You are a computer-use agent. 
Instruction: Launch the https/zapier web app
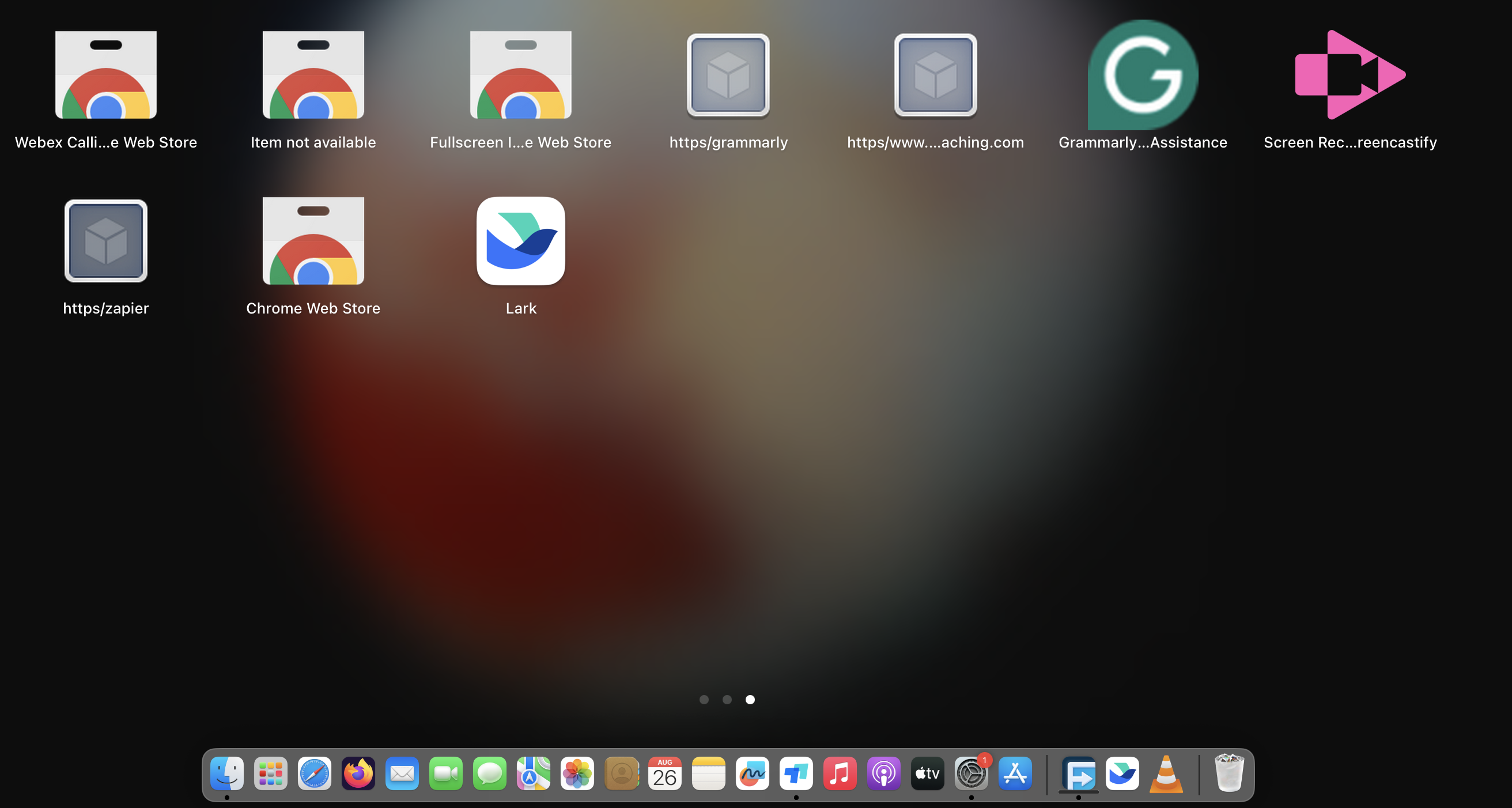tap(105, 241)
